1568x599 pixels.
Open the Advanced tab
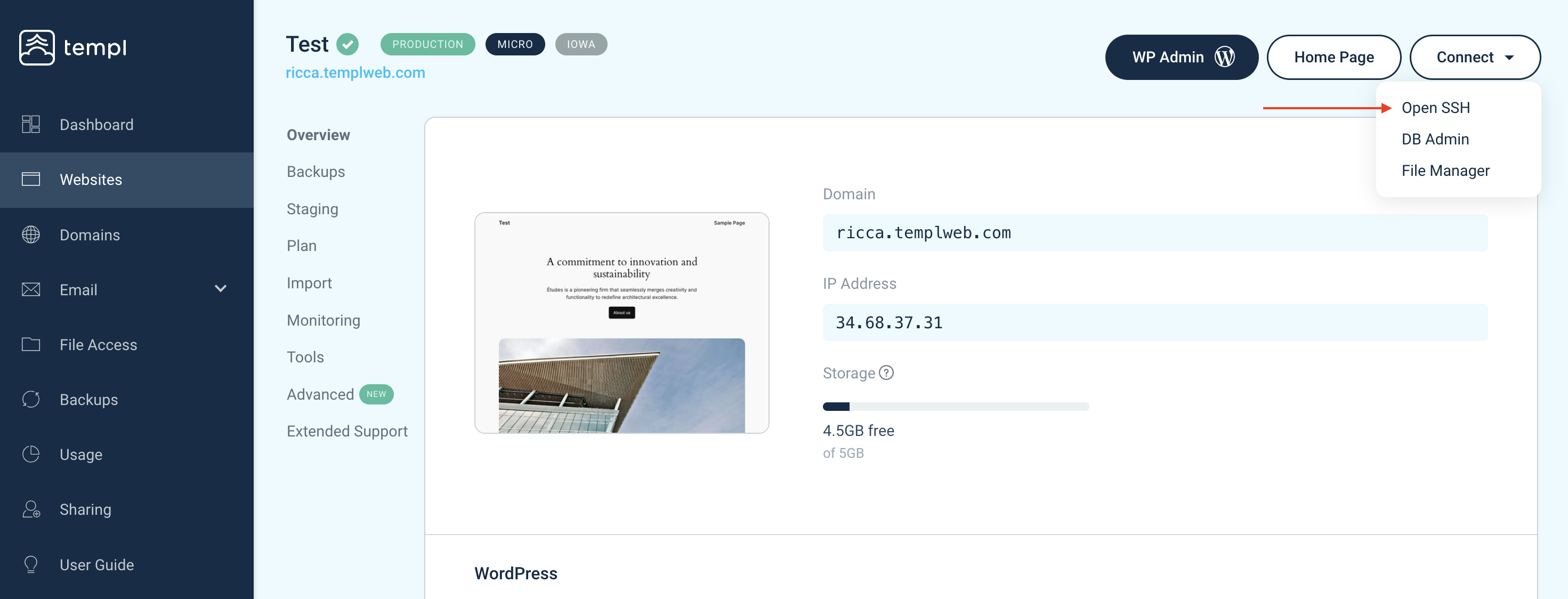[x=320, y=394]
